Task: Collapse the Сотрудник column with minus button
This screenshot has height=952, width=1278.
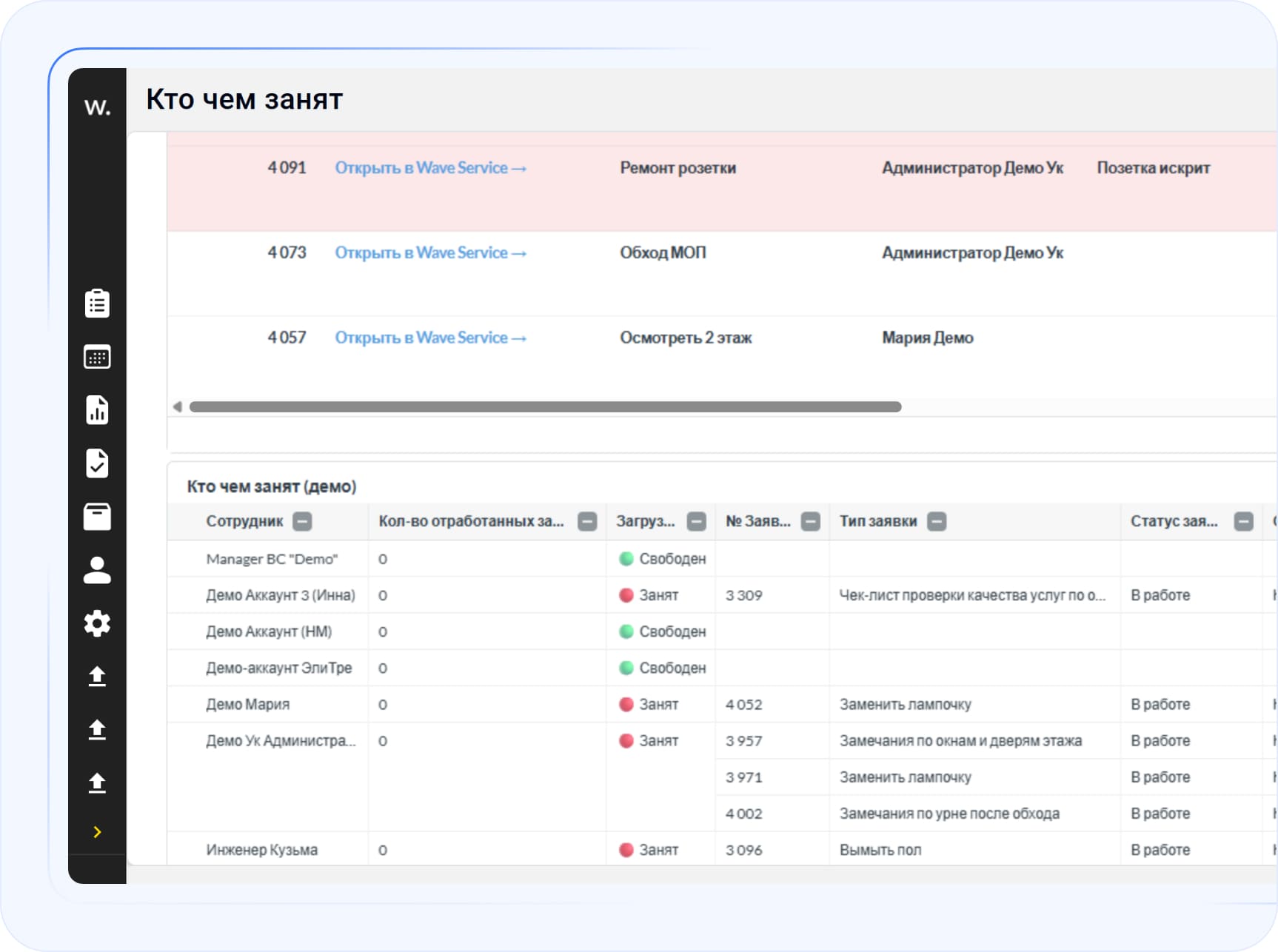Action: pyautogui.click(x=302, y=521)
